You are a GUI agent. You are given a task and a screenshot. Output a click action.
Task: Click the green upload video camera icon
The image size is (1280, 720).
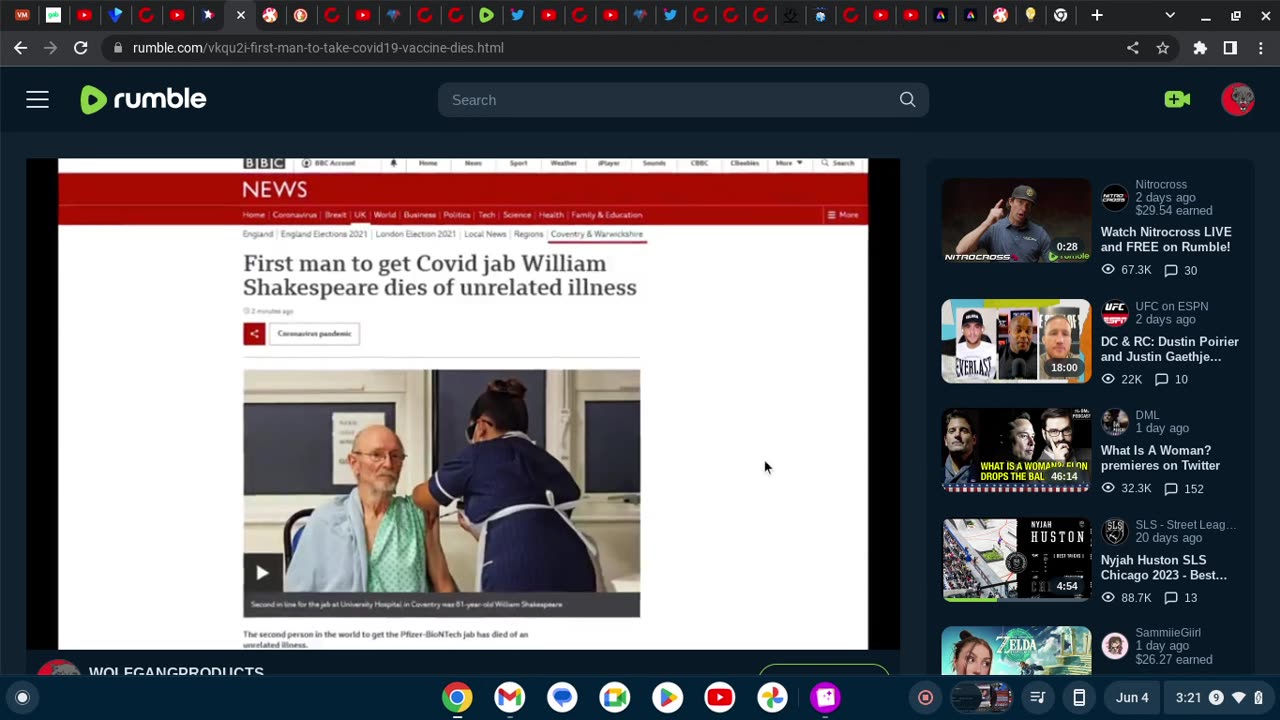[1177, 99]
